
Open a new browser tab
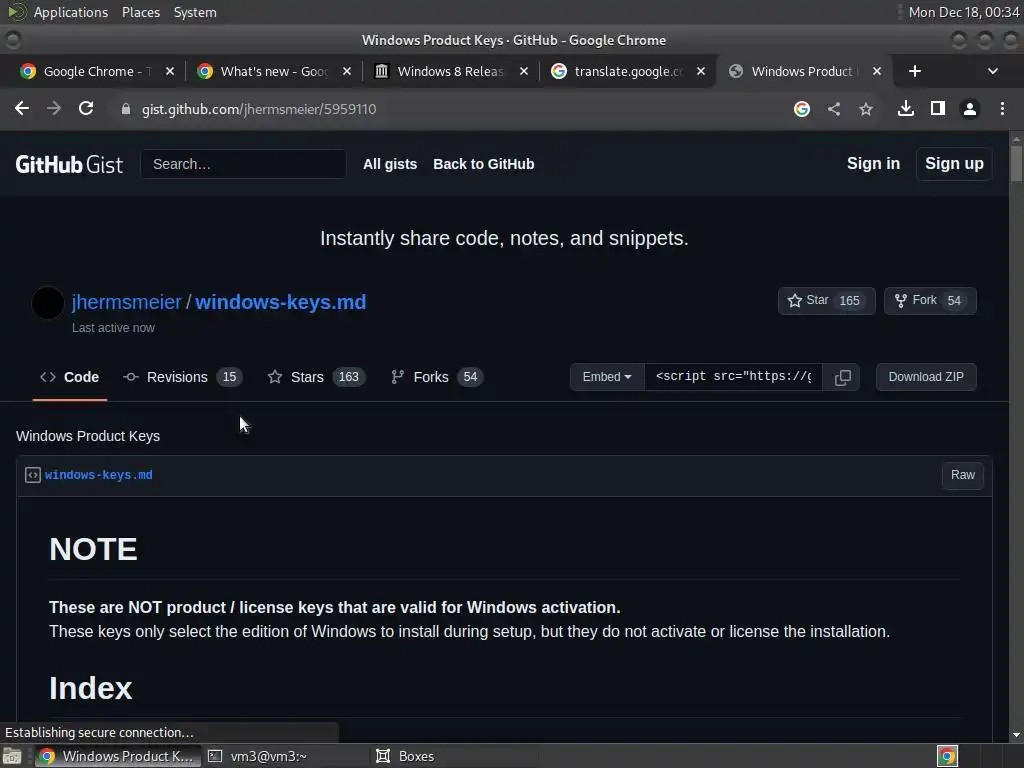[915, 71]
